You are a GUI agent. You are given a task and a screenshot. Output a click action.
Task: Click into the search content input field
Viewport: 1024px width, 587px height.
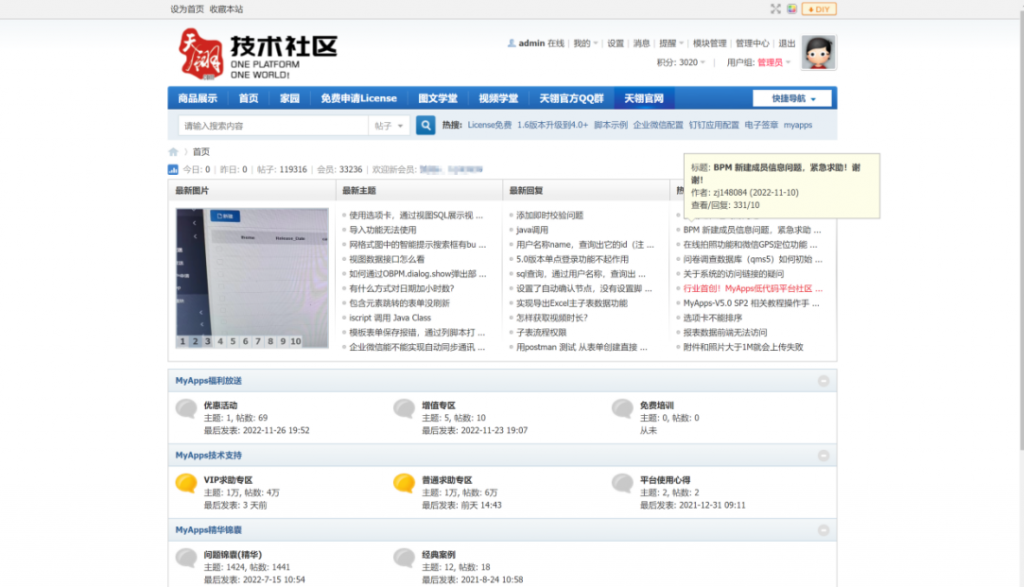(x=272, y=126)
